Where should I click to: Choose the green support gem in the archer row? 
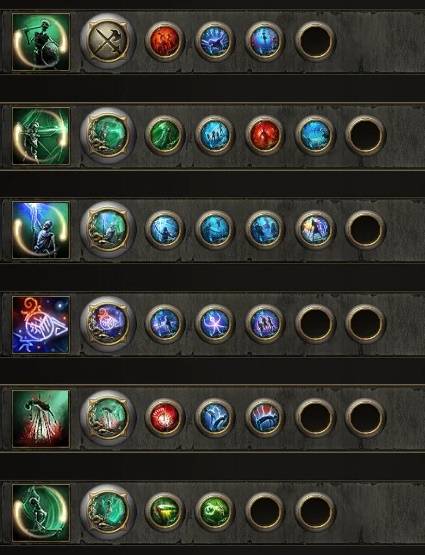click(165, 135)
